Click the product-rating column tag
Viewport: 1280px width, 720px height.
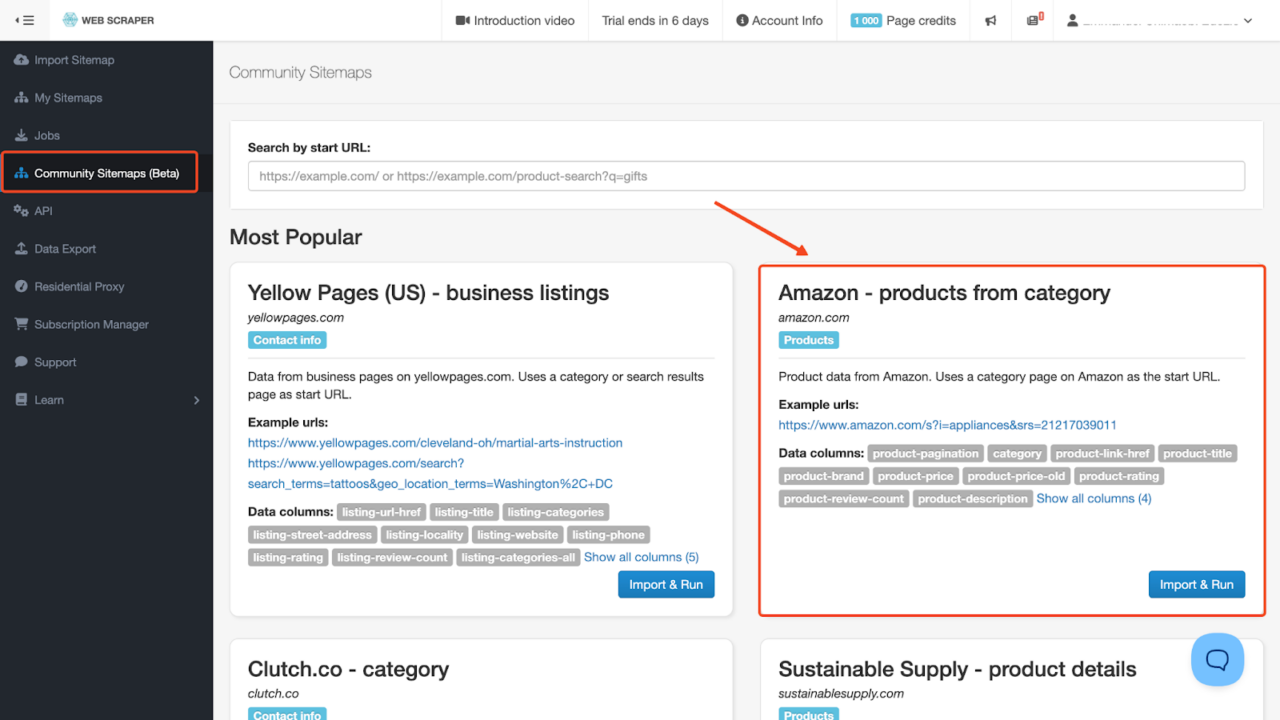click(1119, 476)
